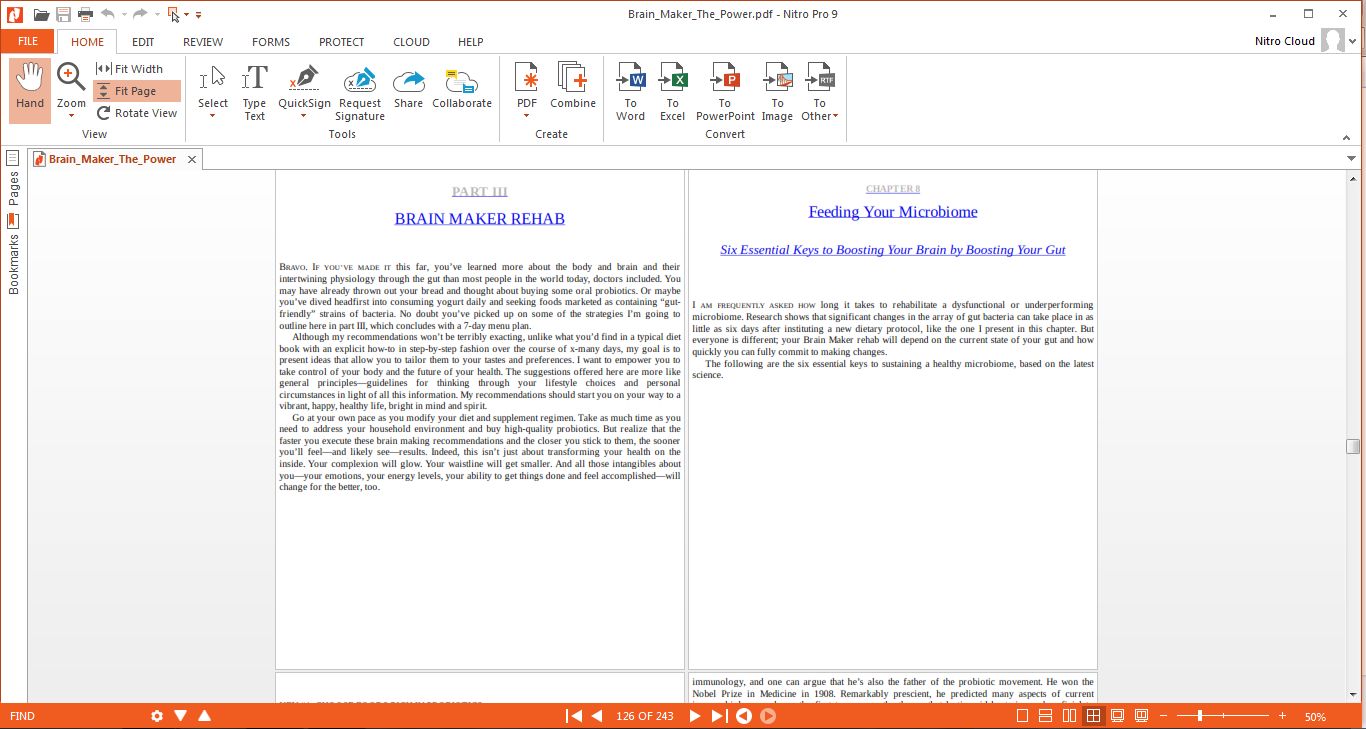Click the CHAPTER 8 heading link

point(893,189)
